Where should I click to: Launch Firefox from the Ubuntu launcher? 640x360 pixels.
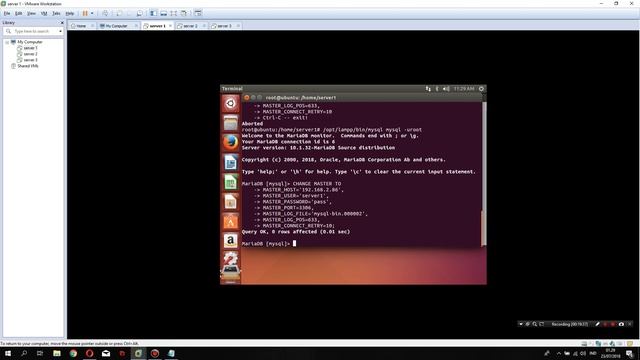[230, 142]
